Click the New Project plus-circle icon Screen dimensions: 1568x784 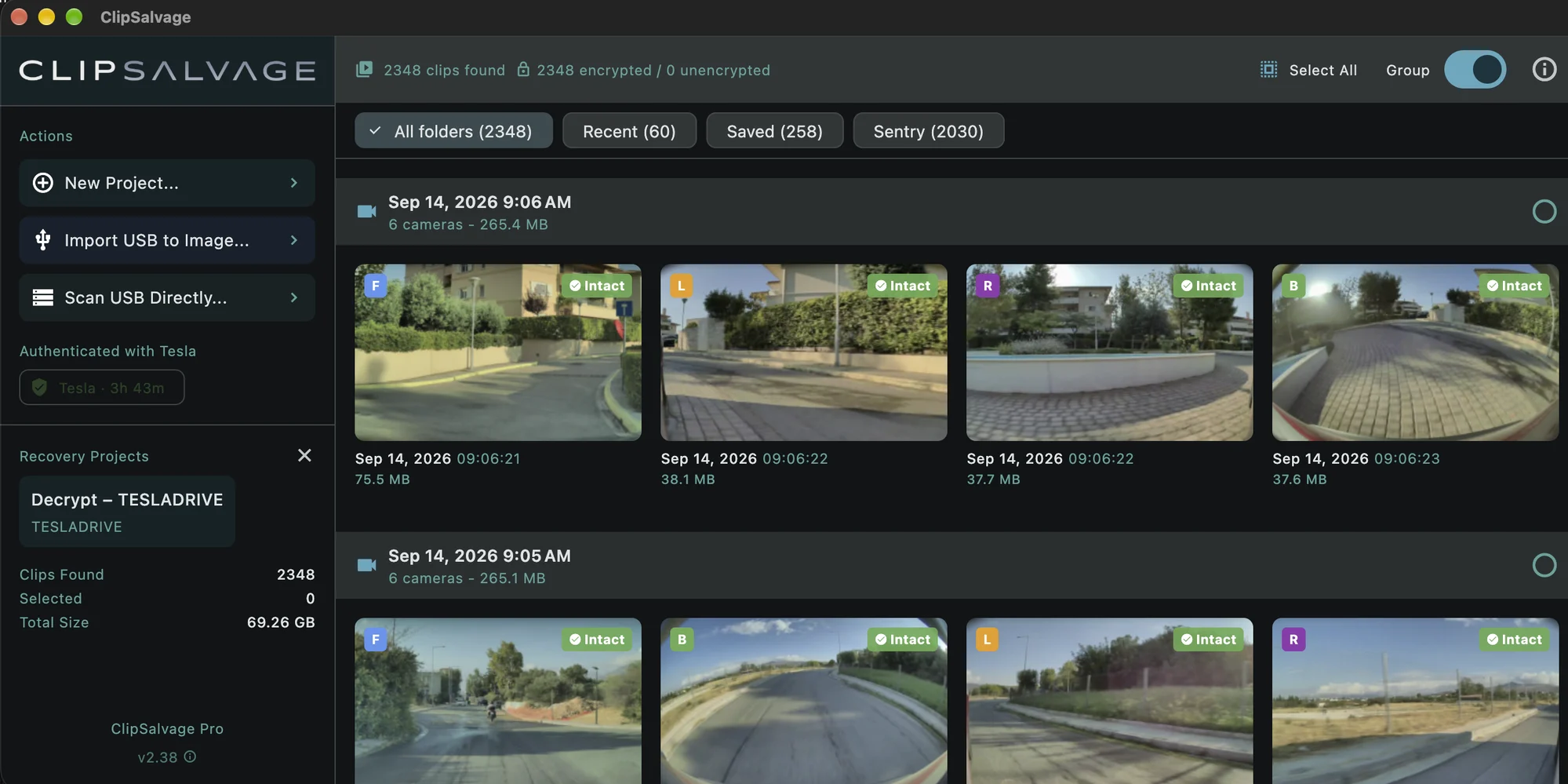pos(43,183)
